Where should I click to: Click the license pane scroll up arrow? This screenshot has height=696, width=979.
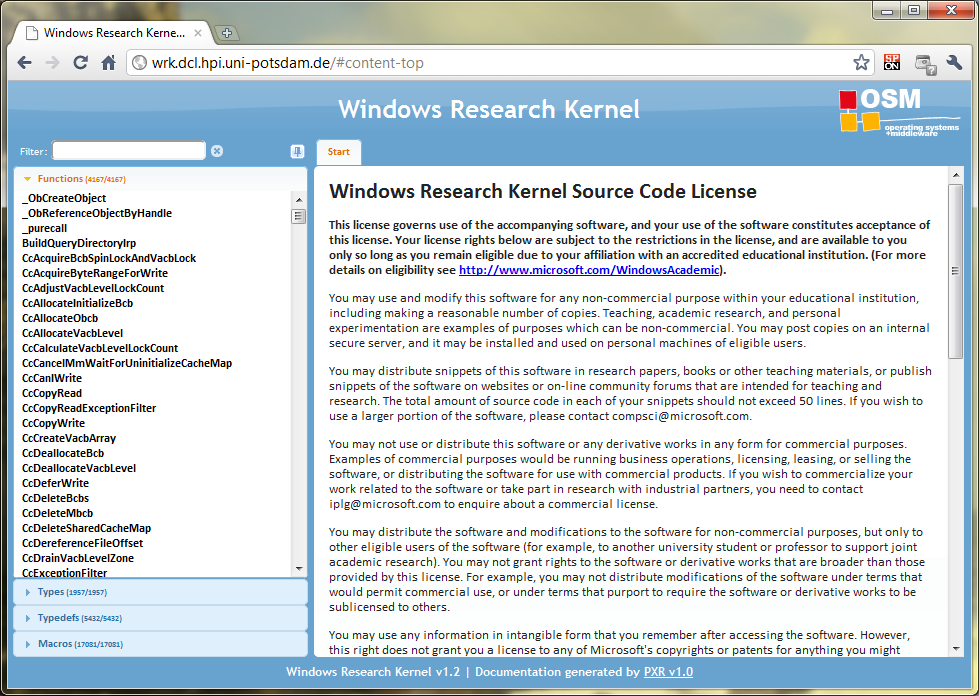[x=955, y=175]
